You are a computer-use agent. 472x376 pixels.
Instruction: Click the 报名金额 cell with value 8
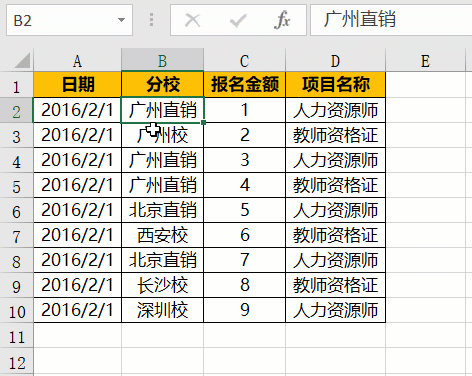click(244, 285)
